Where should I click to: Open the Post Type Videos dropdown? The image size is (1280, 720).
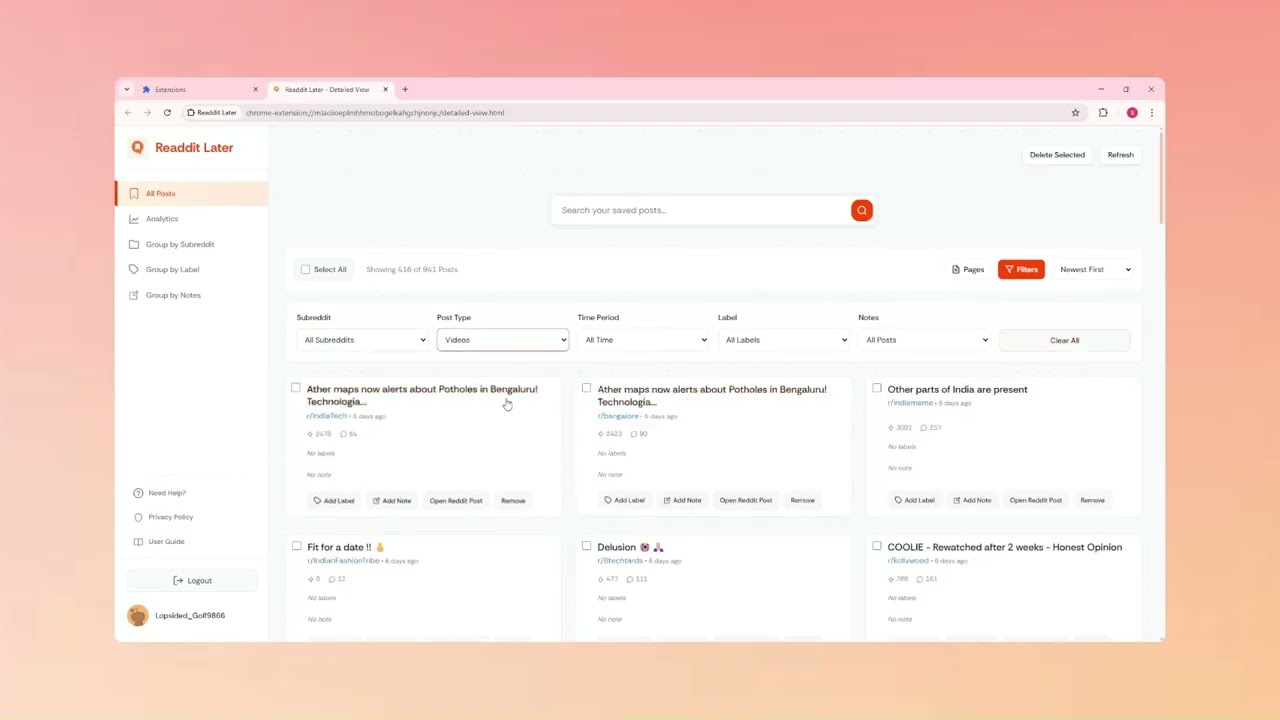point(502,340)
